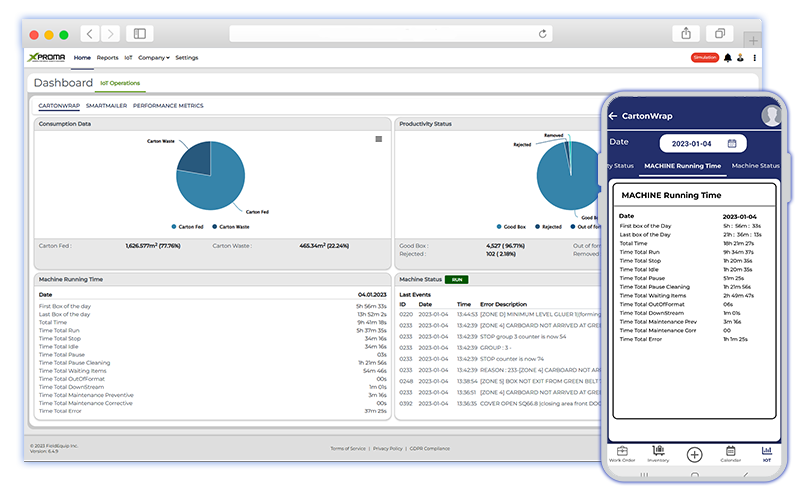Toggle the browser sidebar icon
The height and width of the screenshot is (500, 800).
click(x=140, y=34)
